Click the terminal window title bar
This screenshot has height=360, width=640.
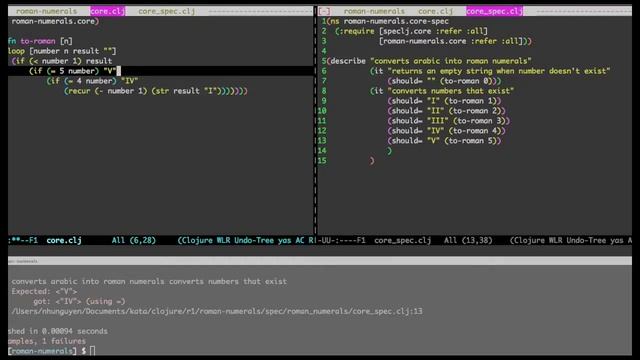[x=320, y=261]
